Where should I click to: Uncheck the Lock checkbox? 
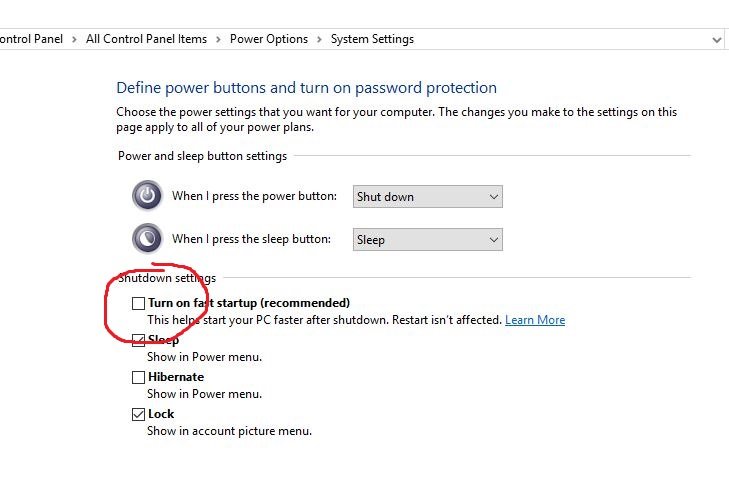[x=138, y=414]
